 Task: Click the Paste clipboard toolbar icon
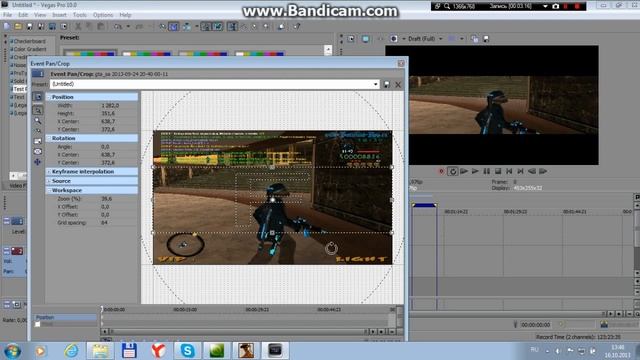(x=100, y=27)
